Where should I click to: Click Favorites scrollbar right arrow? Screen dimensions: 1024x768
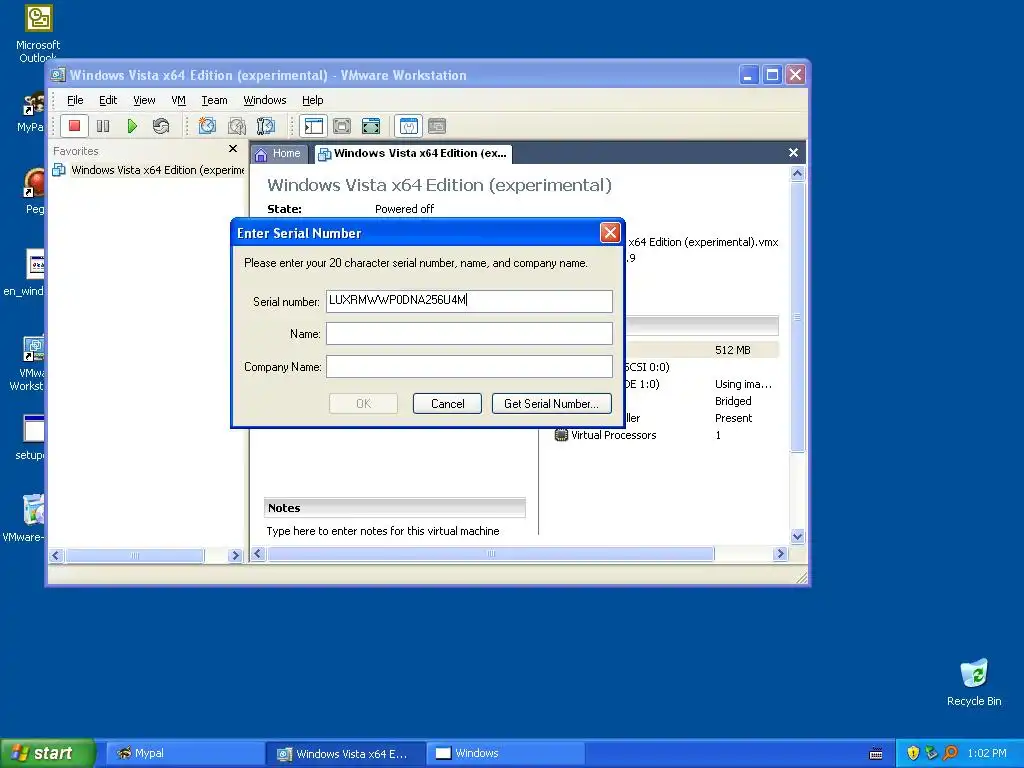coord(235,556)
